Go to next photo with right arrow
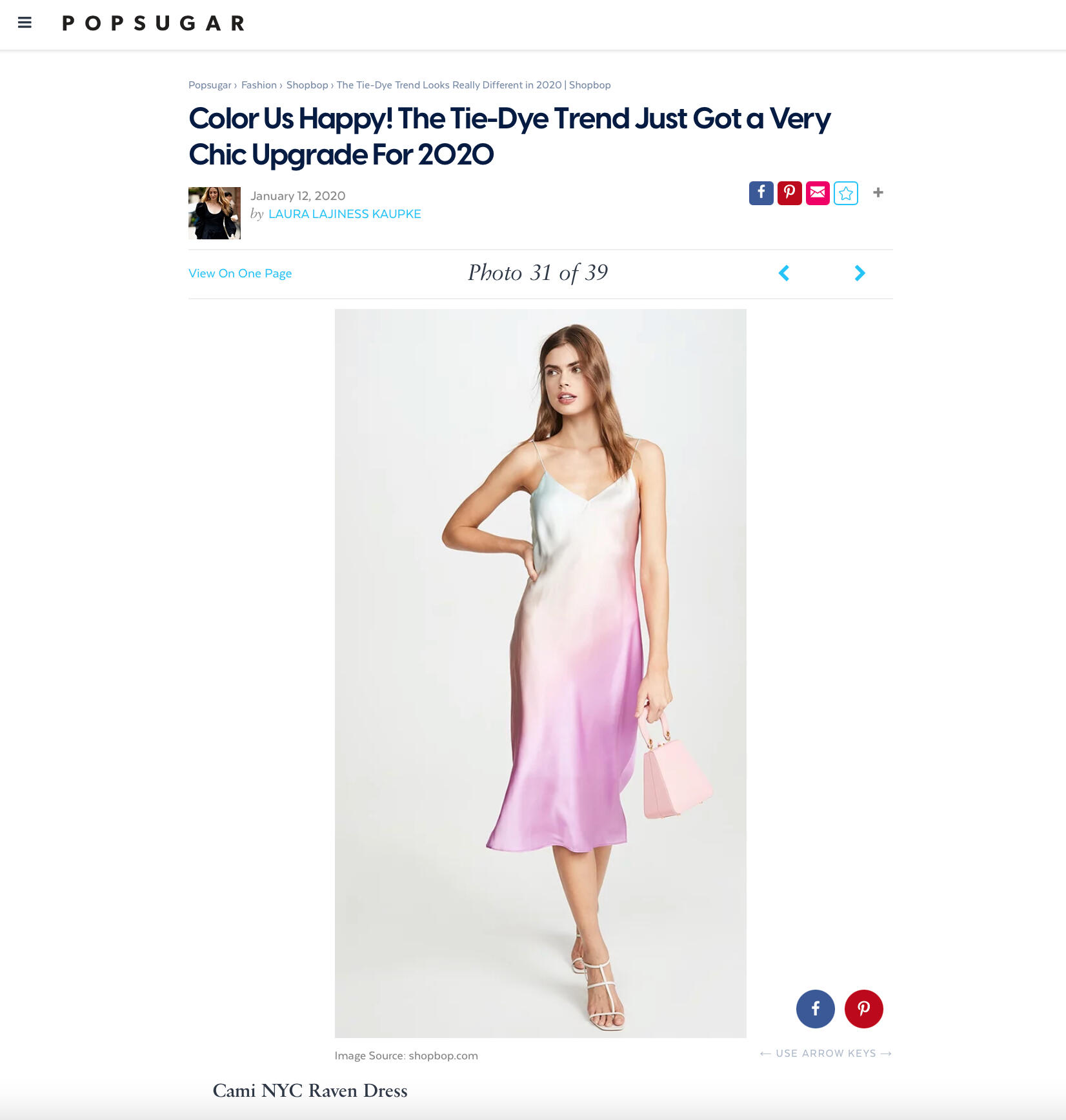Screen dimensions: 1066x1120 pos(860,273)
